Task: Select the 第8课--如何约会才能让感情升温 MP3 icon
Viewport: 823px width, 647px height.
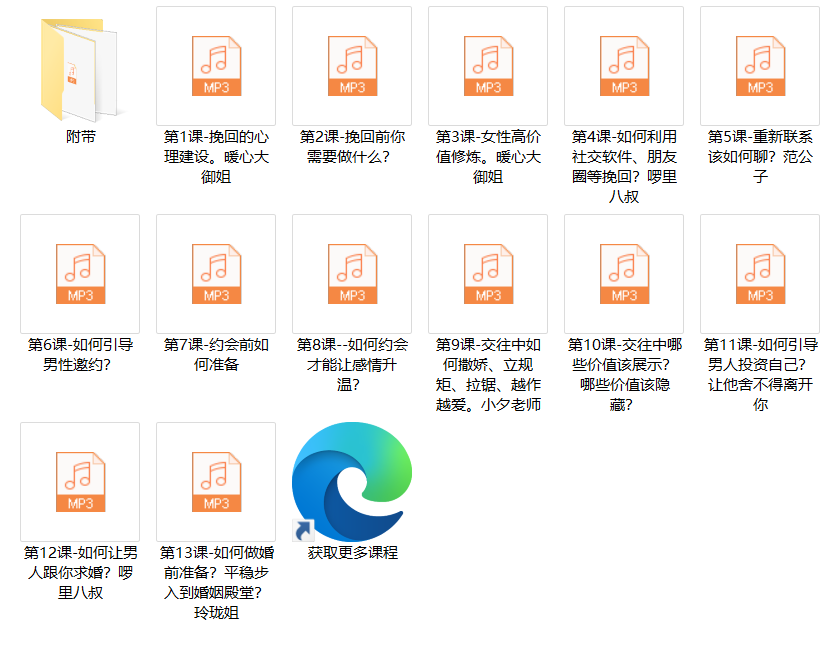Action: [352, 274]
